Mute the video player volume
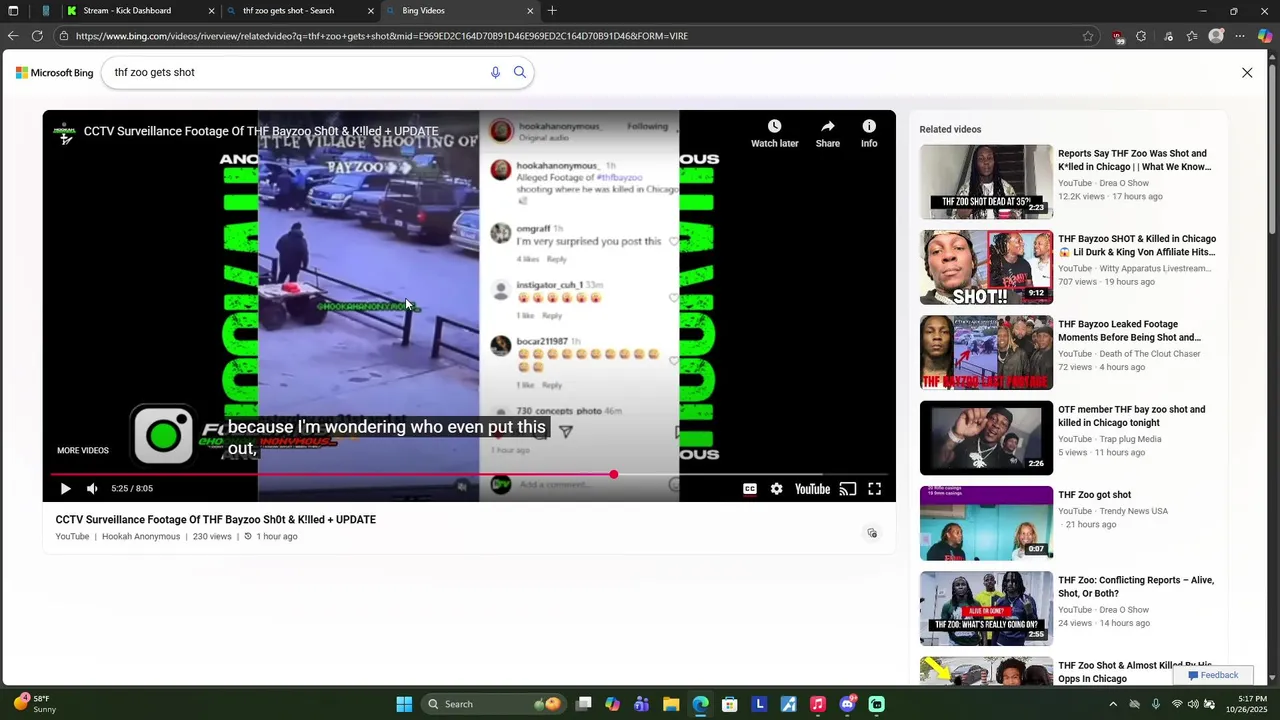Screen dimensions: 1280x720 tap(92, 489)
